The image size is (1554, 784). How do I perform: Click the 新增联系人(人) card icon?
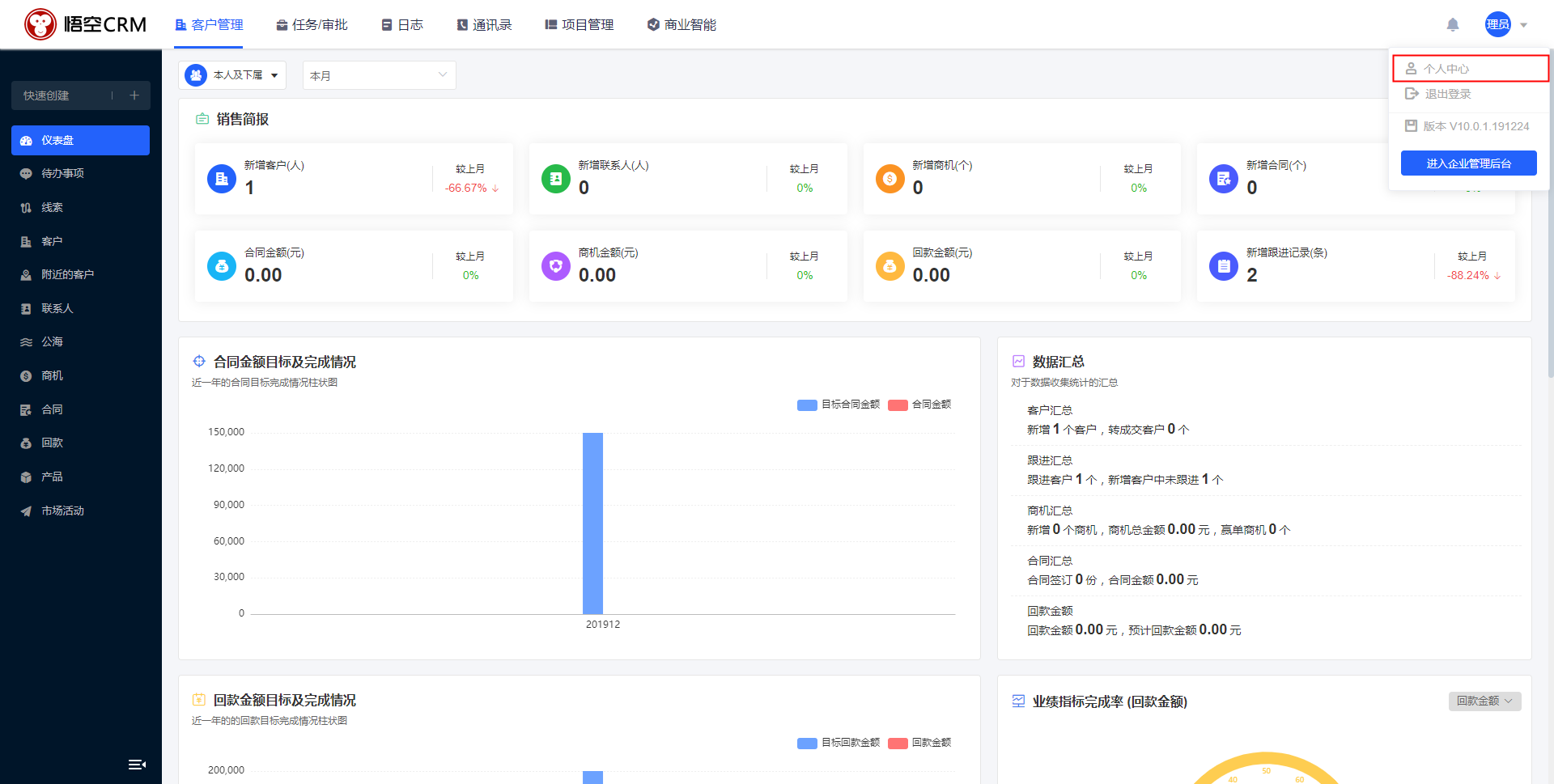(x=556, y=179)
